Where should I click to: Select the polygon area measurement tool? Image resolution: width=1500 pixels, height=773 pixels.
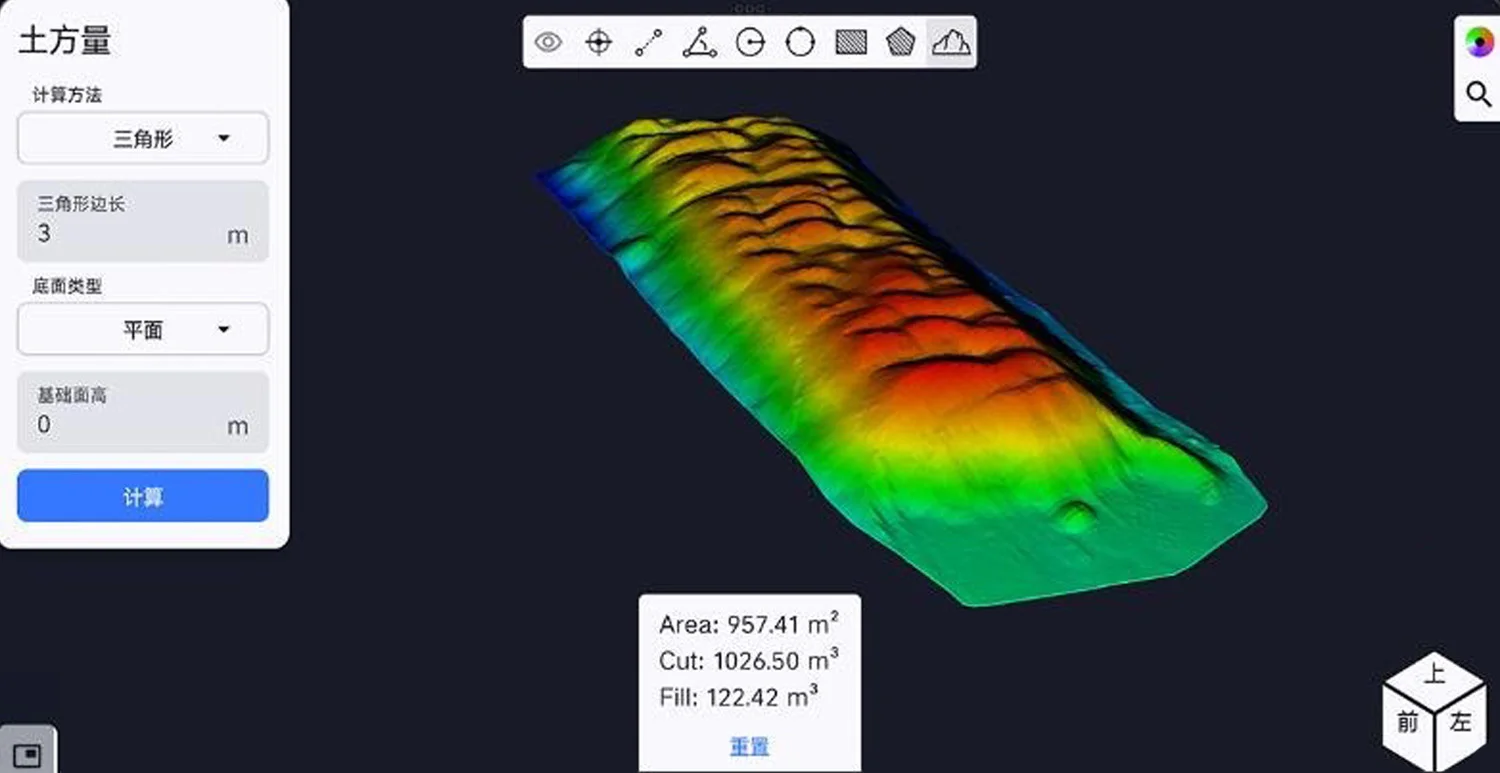(900, 42)
